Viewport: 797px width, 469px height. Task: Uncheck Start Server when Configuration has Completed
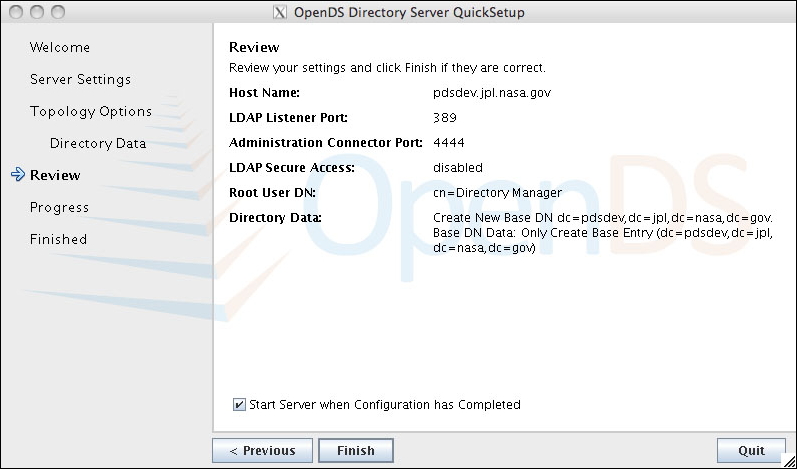pyautogui.click(x=238, y=404)
